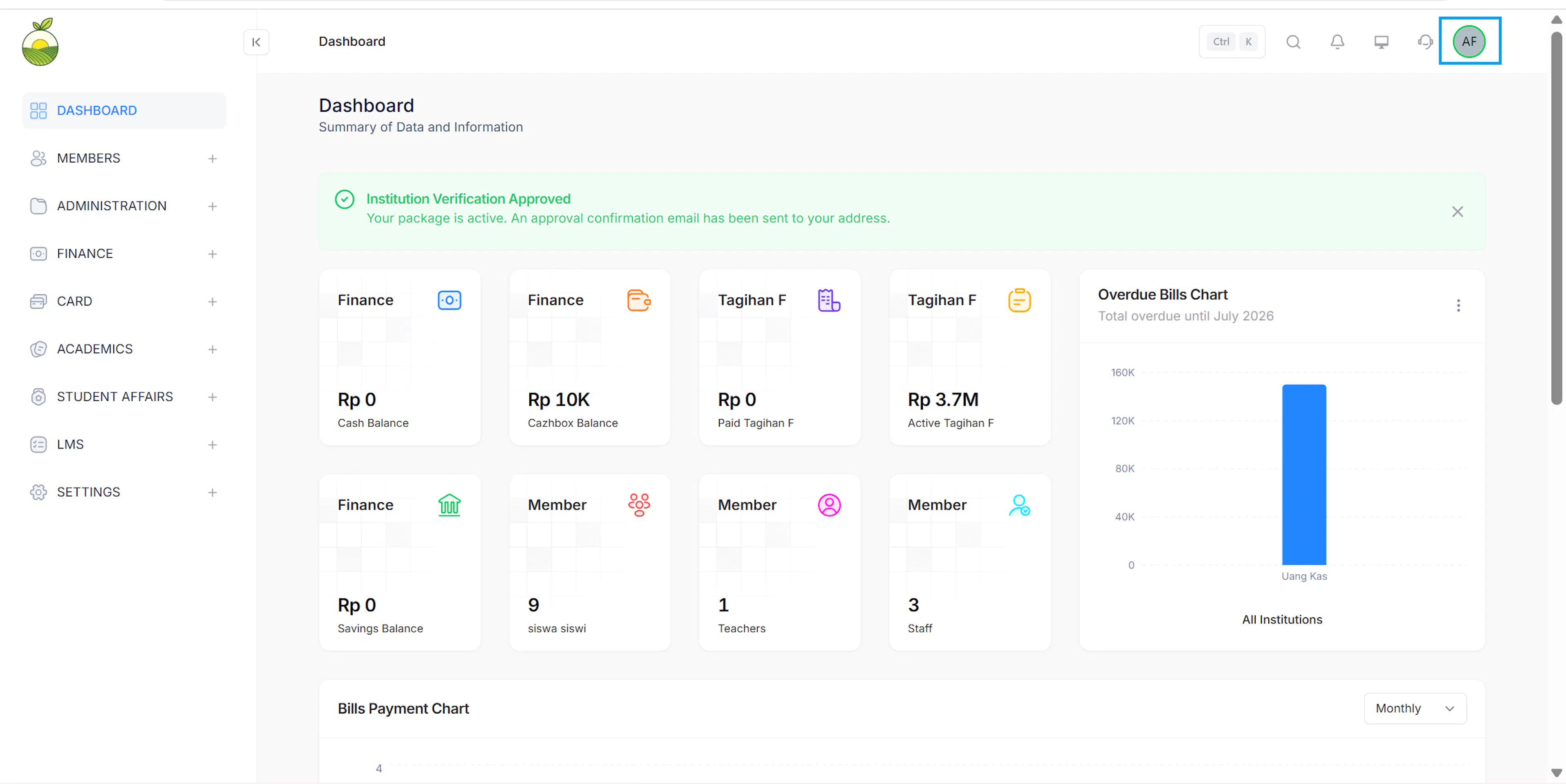1566x784 pixels.
Task: Expand SETTINGS with its plus sign
Action: (x=212, y=493)
